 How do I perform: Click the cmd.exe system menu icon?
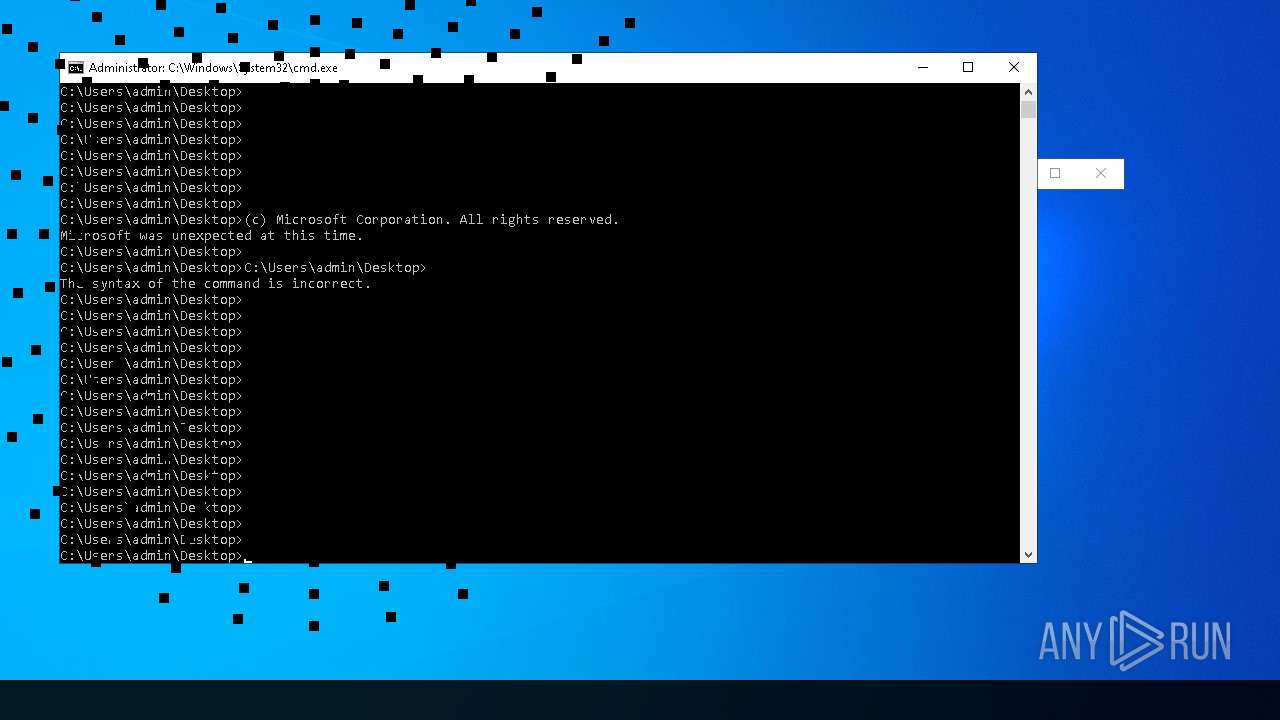pos(76,68)
